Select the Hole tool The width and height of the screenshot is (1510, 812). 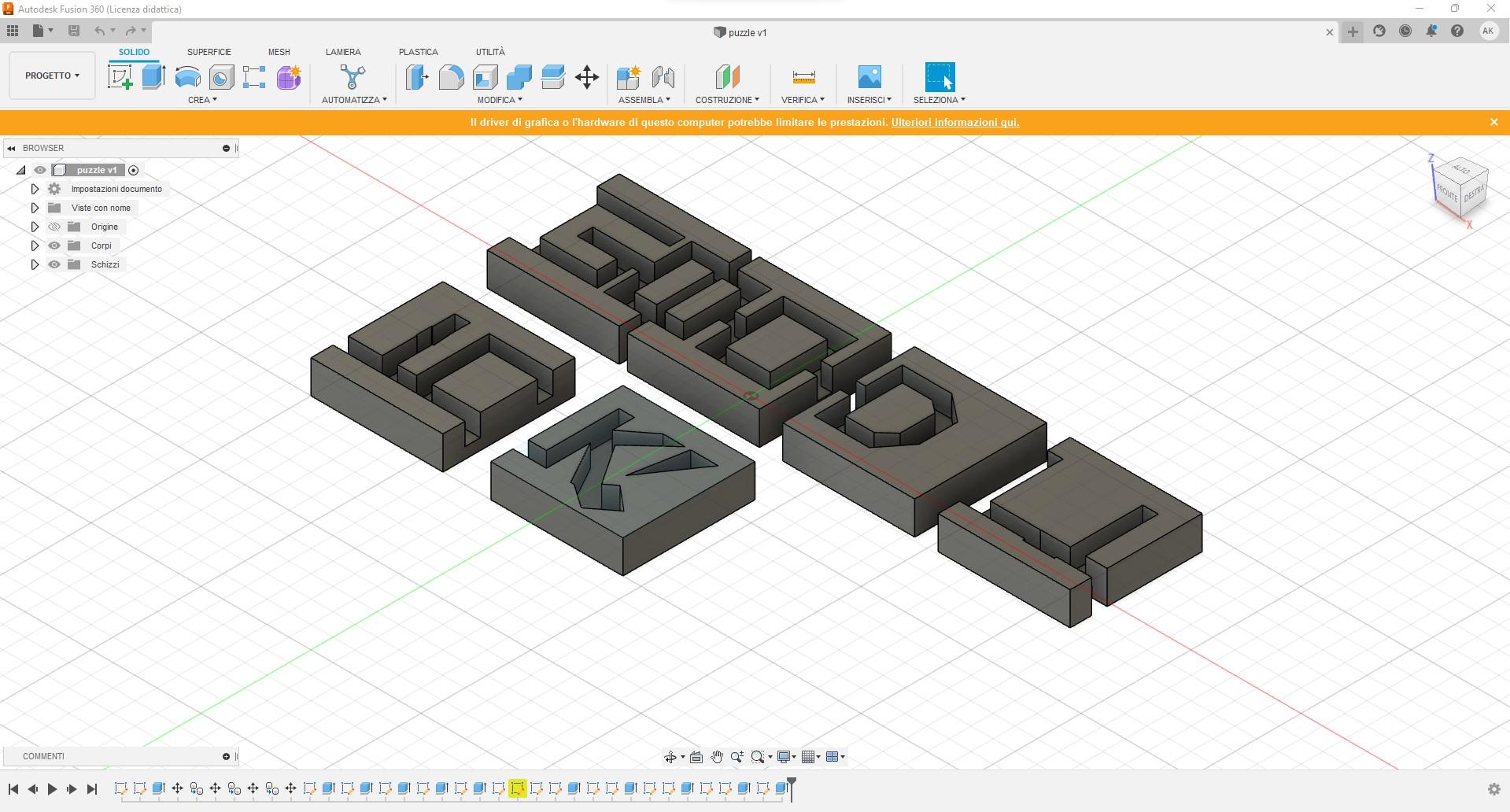coord(221,77)
